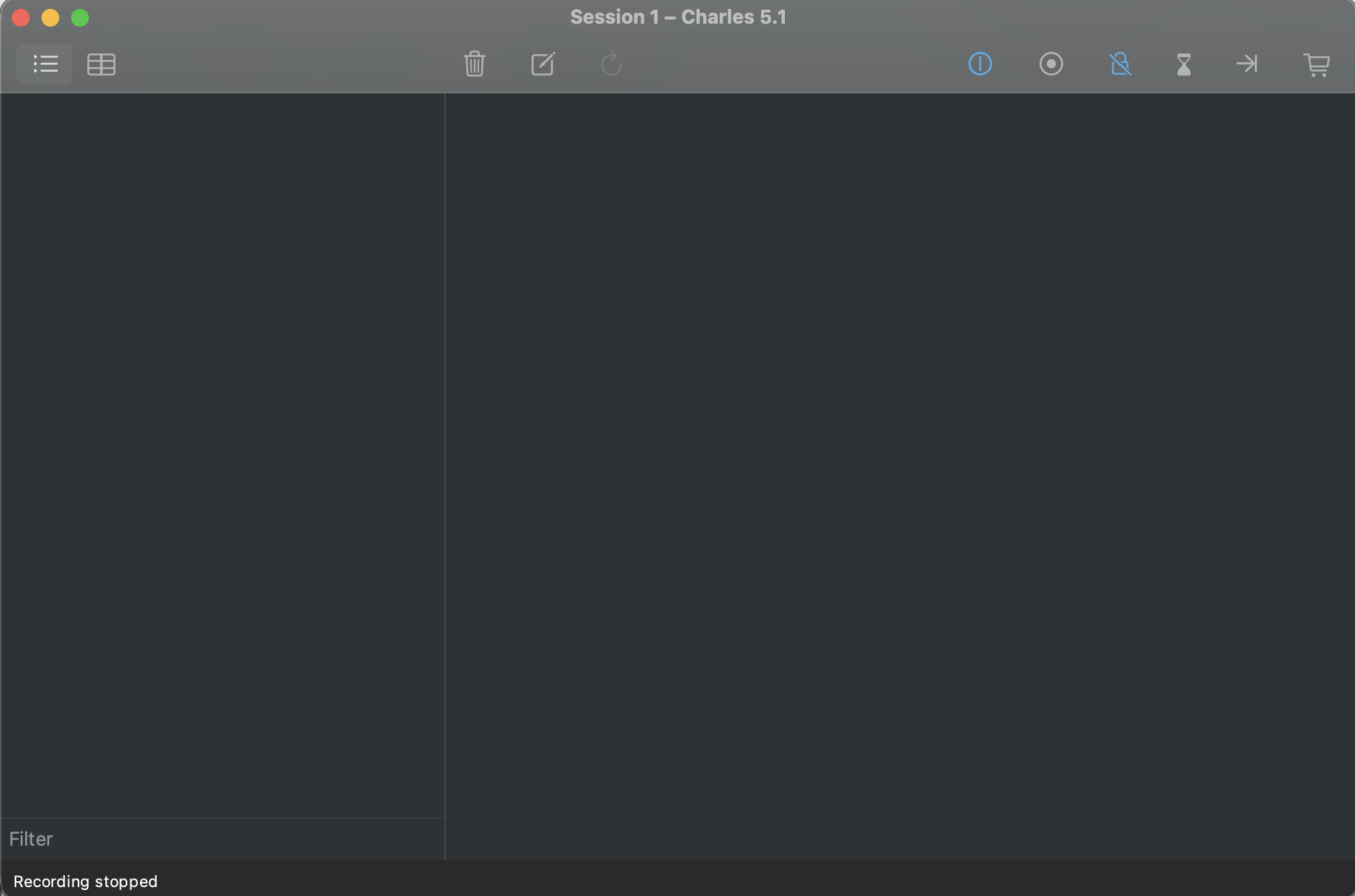Image resolution: width=1355 pixels, height=896 pixels.
Task: Enable throttling with the hourglass icon
Action: tap(1184, 64)
